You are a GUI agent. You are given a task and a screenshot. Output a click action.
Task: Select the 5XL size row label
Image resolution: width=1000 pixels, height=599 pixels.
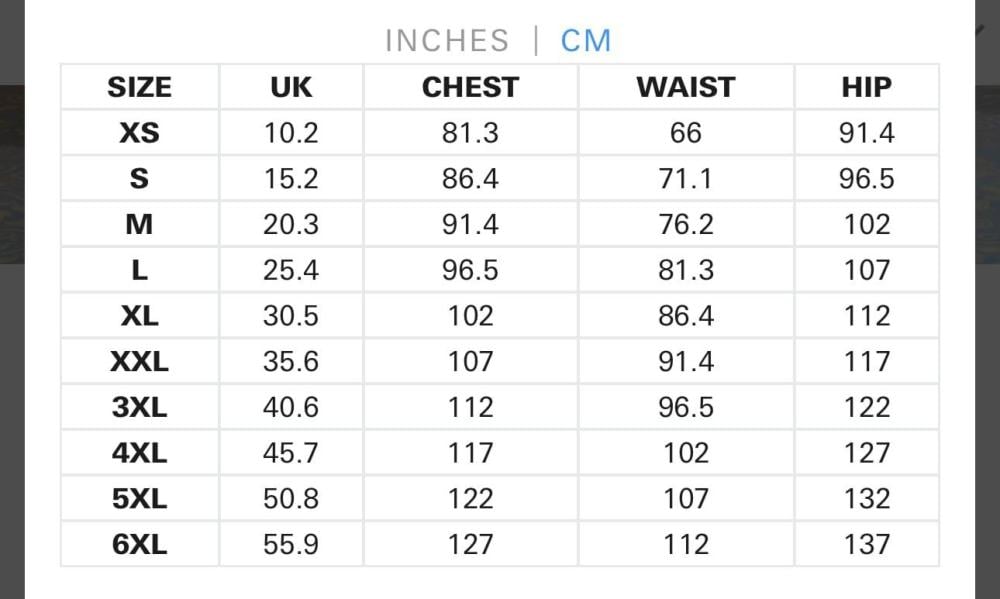tap(139, 499)
